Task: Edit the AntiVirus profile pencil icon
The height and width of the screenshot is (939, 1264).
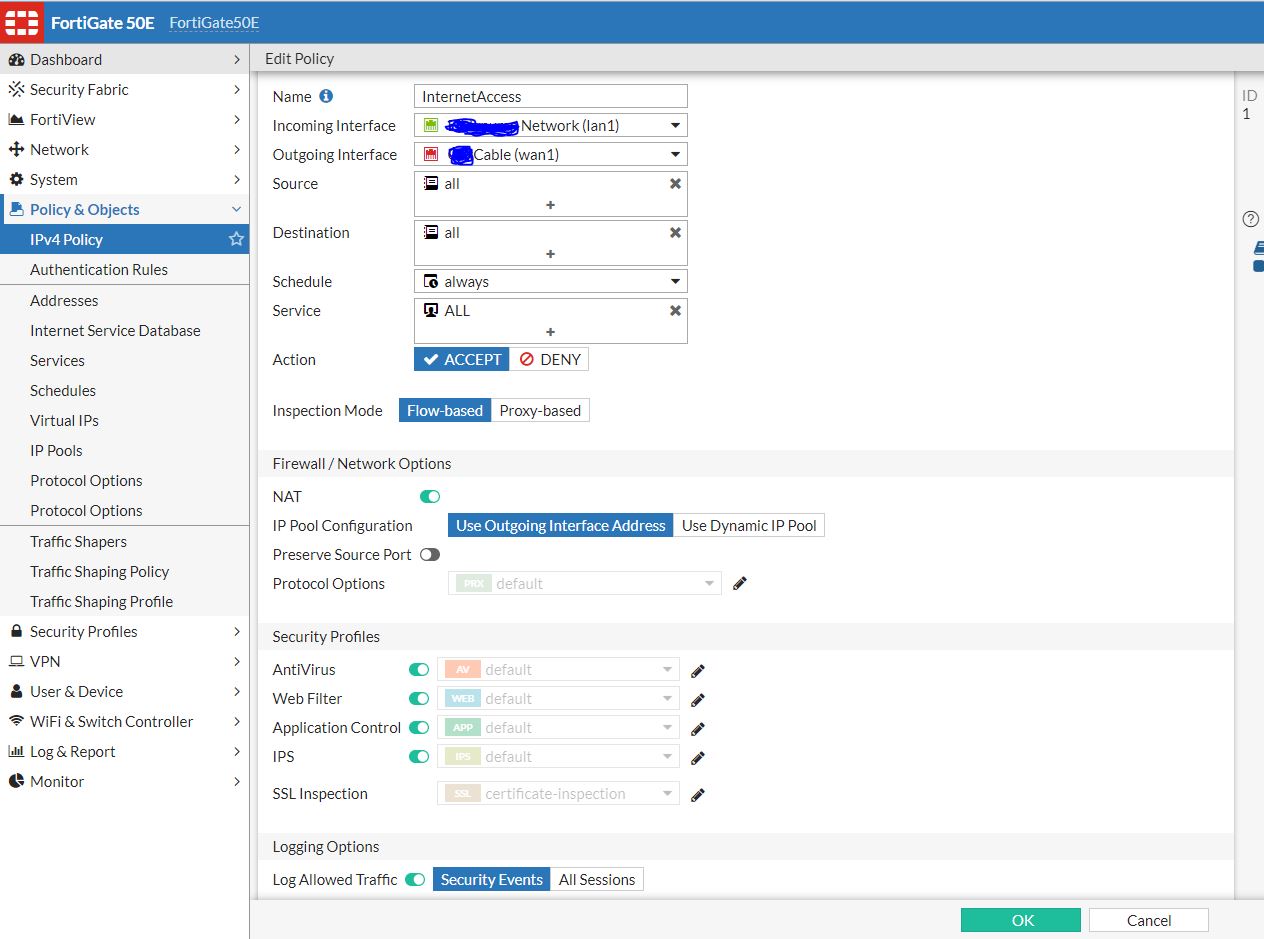Action: pos(698,670)
